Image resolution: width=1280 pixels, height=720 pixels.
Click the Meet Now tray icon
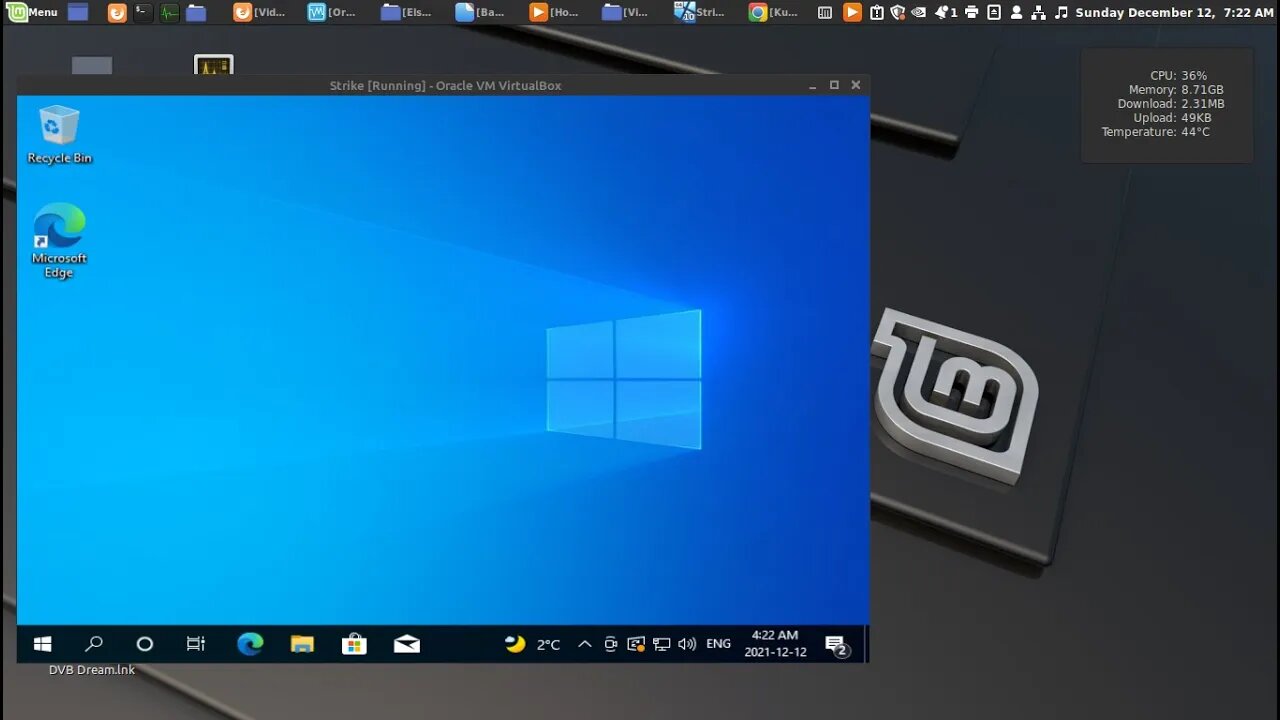[610, 644]
